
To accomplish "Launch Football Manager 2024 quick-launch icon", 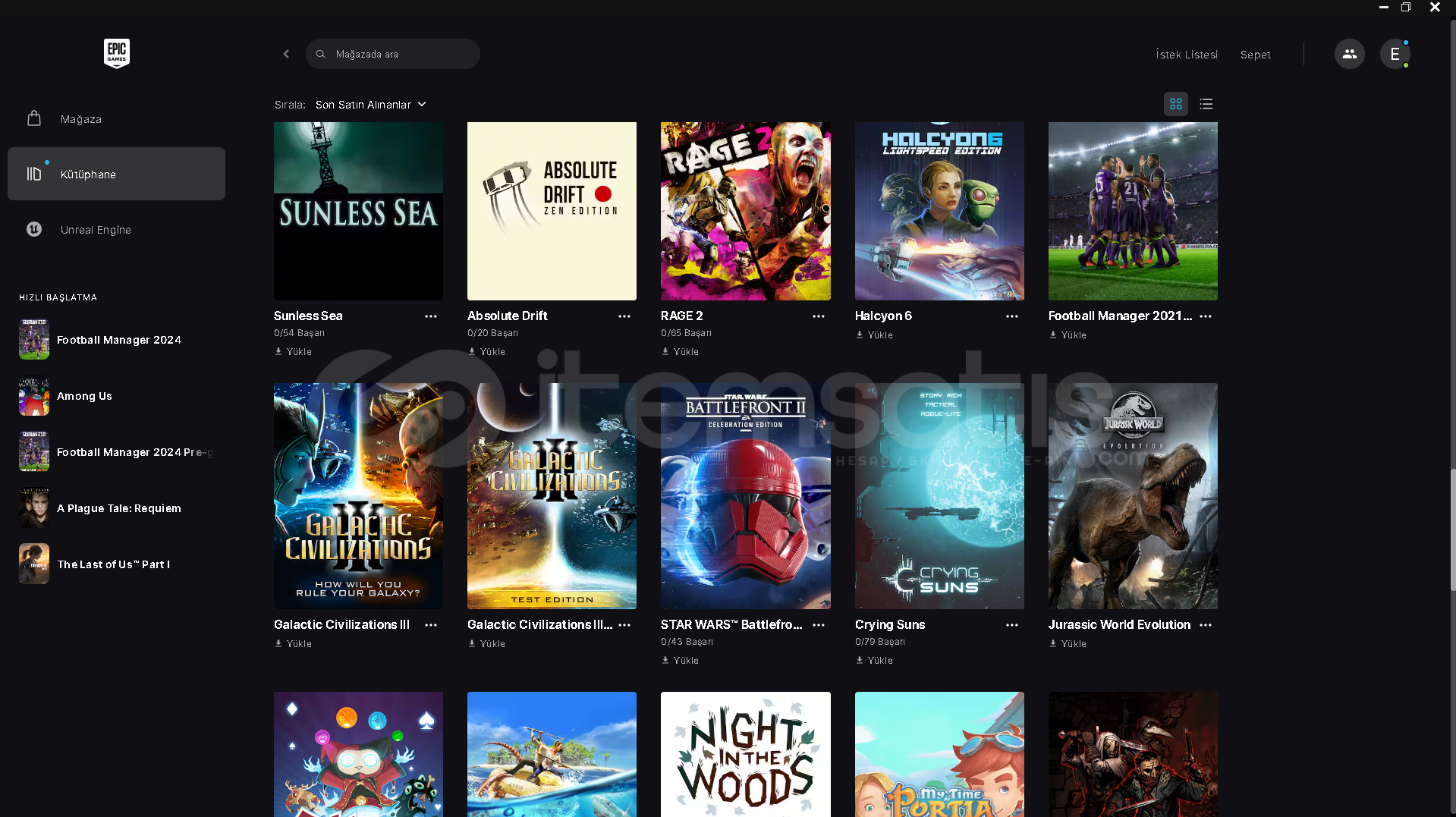I will point(34,340).
